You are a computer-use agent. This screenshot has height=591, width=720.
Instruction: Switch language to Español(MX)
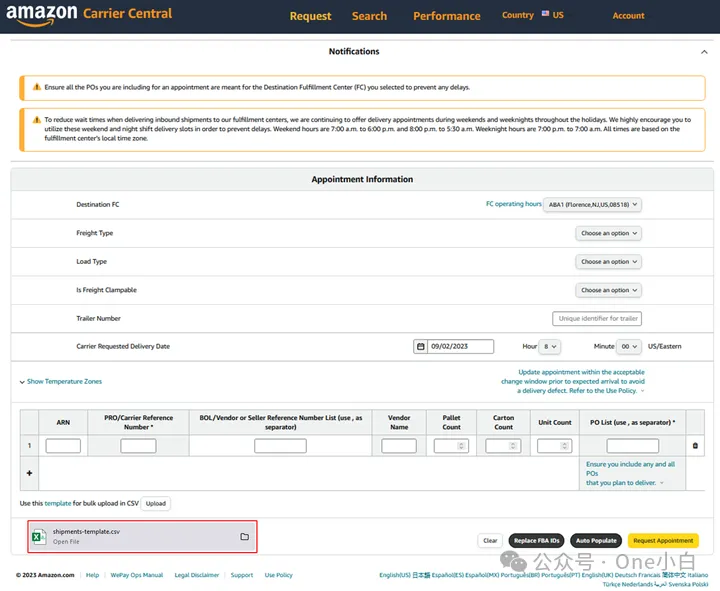pyautogui.click(x=482, y=575)
